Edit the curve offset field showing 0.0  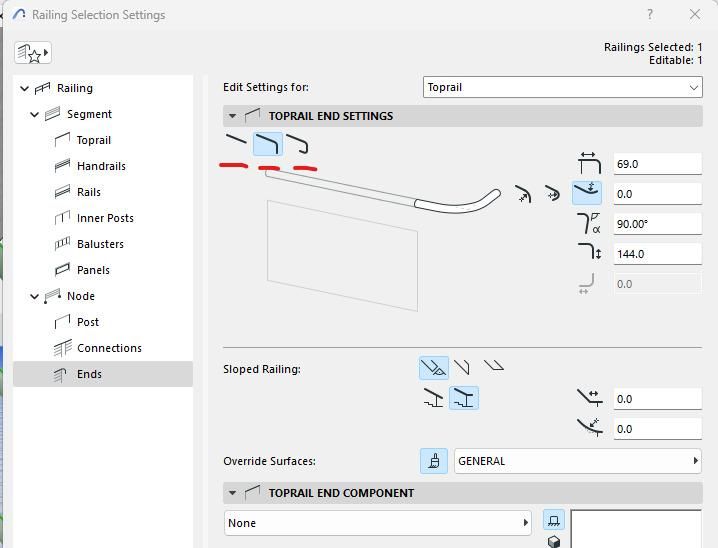tap(657, 194)
